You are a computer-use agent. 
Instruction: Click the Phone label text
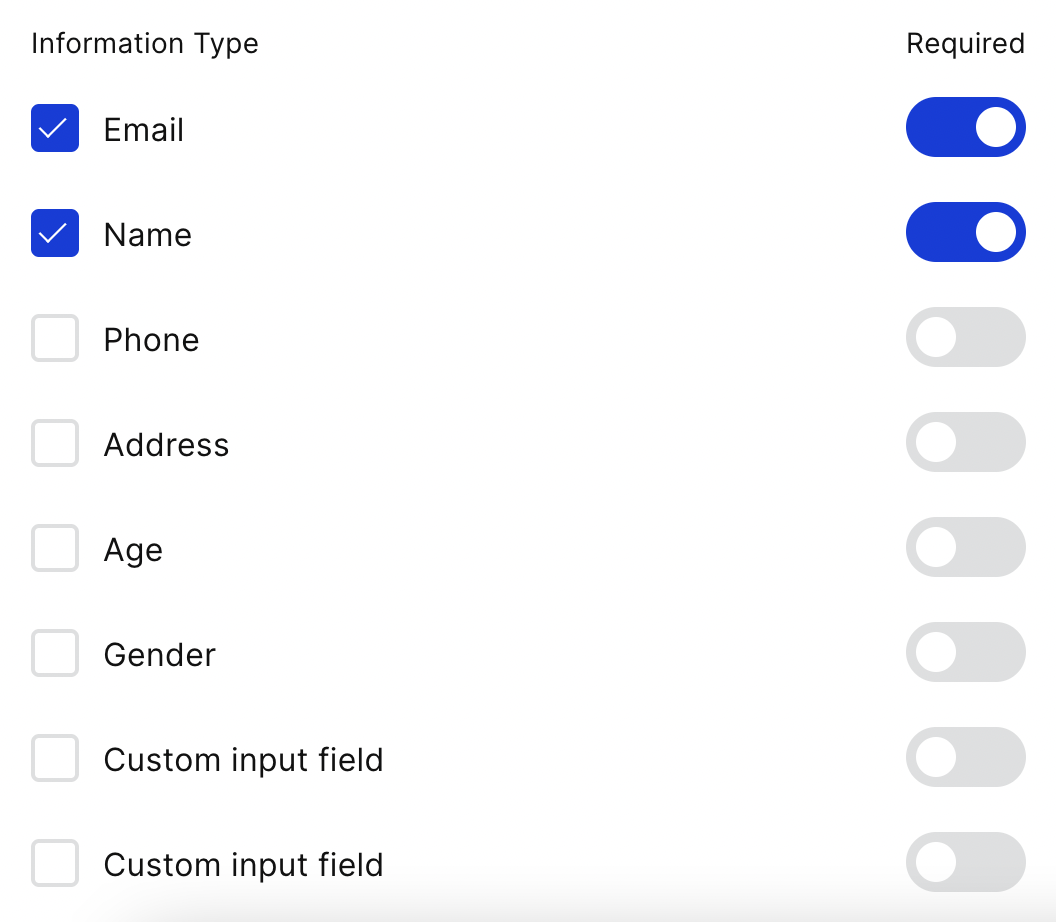click(152, 339)
